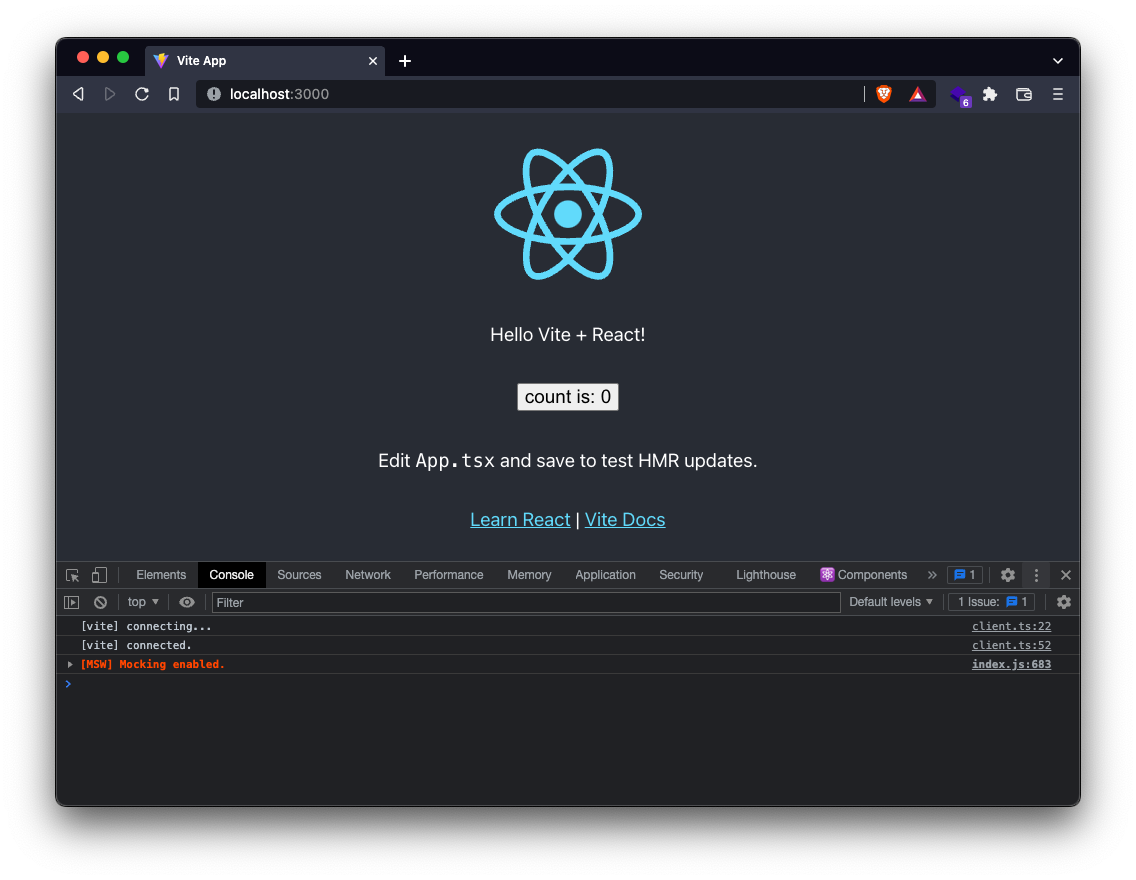Open the extension with the 6 badge
Image resolution: width=1136 pixels, height=880 pixels.
click(x=960, y=96)
